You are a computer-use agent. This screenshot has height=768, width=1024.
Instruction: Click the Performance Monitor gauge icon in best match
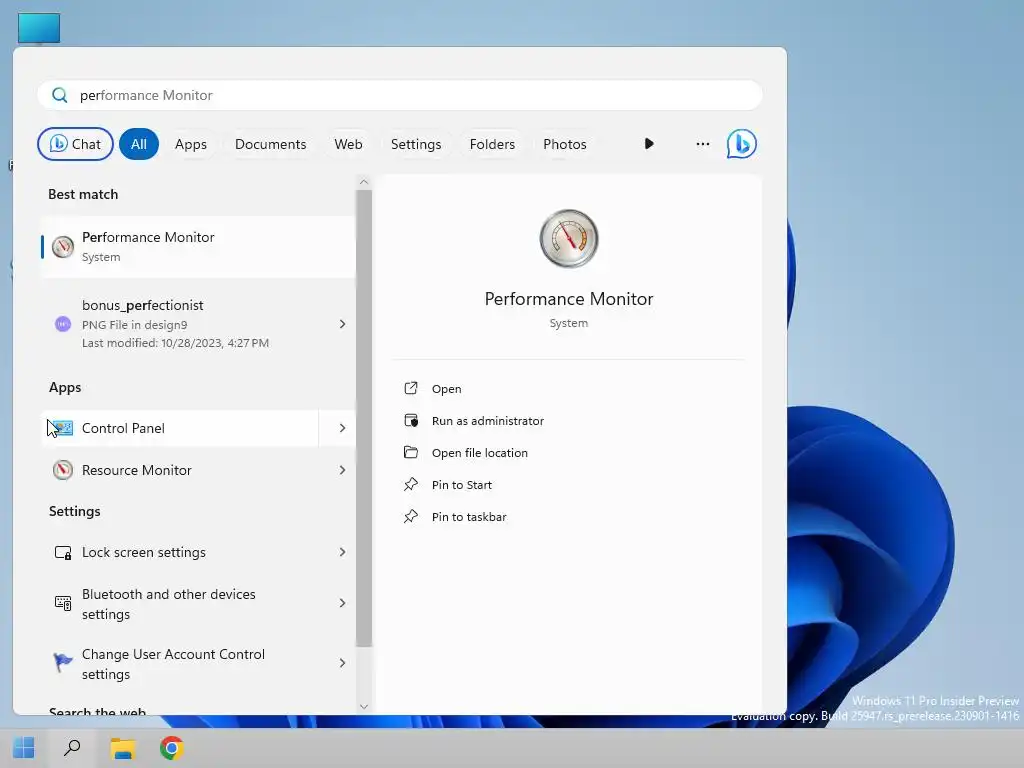pyautogui.click(x=63, y=247)
